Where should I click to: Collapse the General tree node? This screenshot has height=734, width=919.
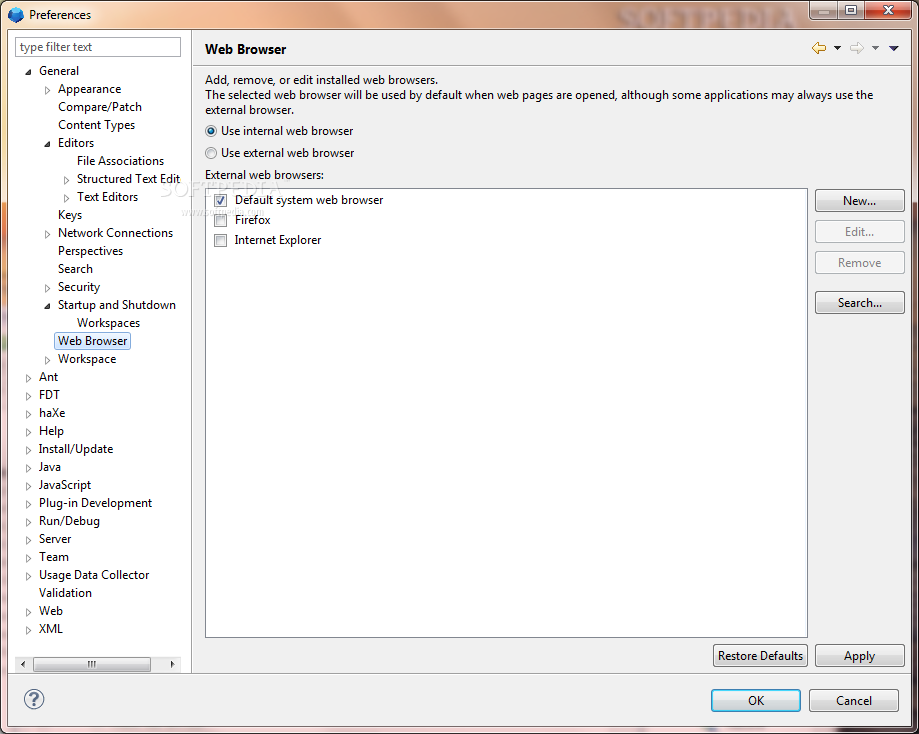pyautogui.click(x=28, y=72)
